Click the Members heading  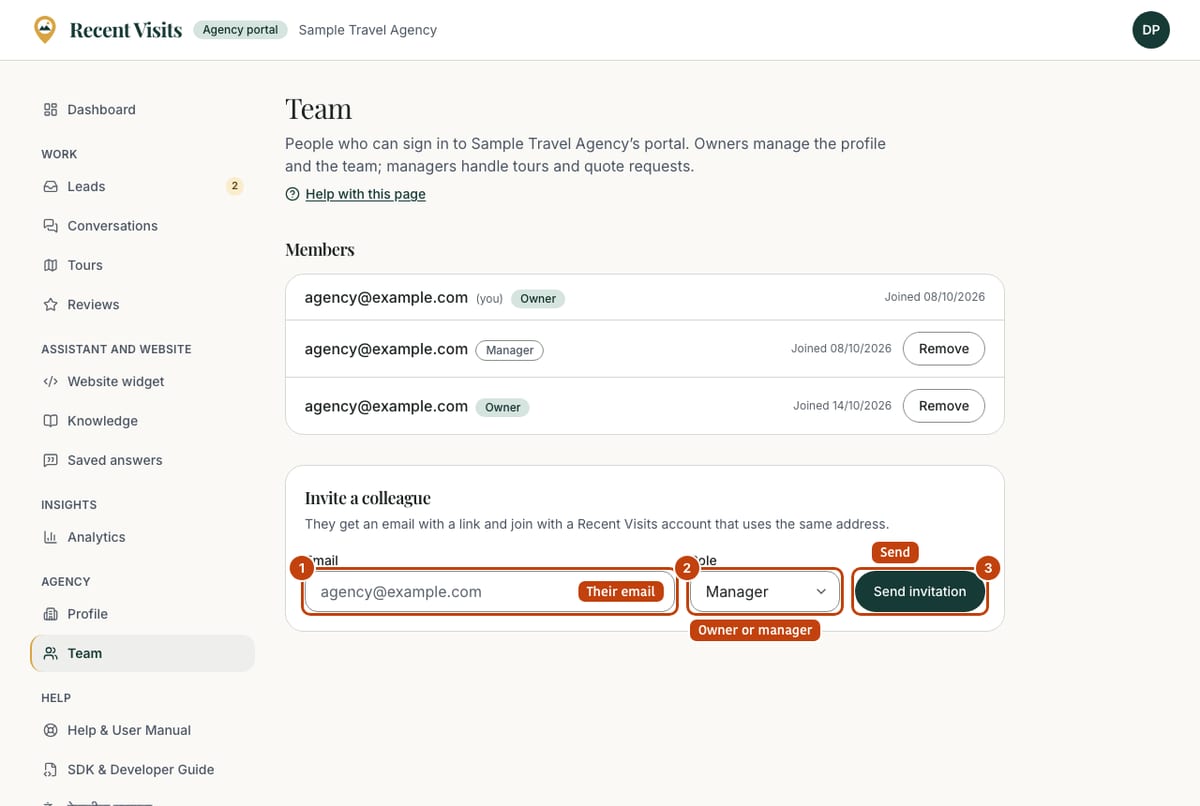(x=320, y=250)
